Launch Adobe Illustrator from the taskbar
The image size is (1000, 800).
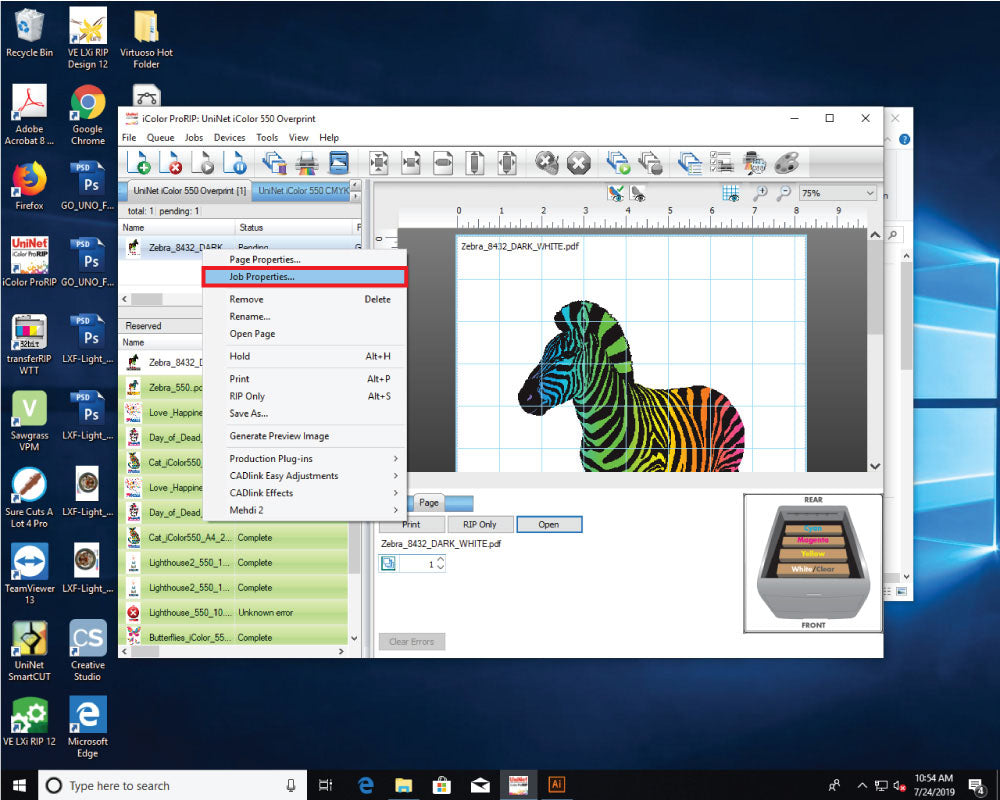click(x=557, y=784)
